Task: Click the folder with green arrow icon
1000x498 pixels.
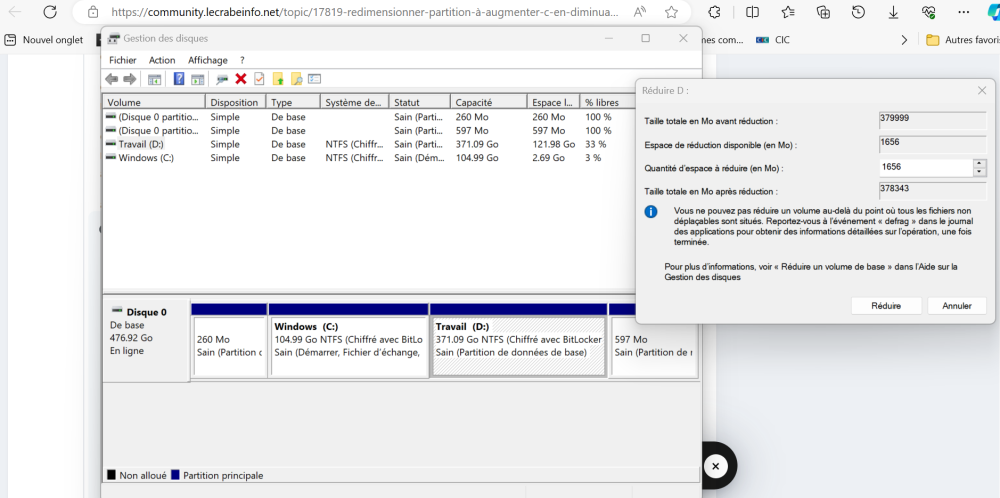Action: tap(278, 79)
